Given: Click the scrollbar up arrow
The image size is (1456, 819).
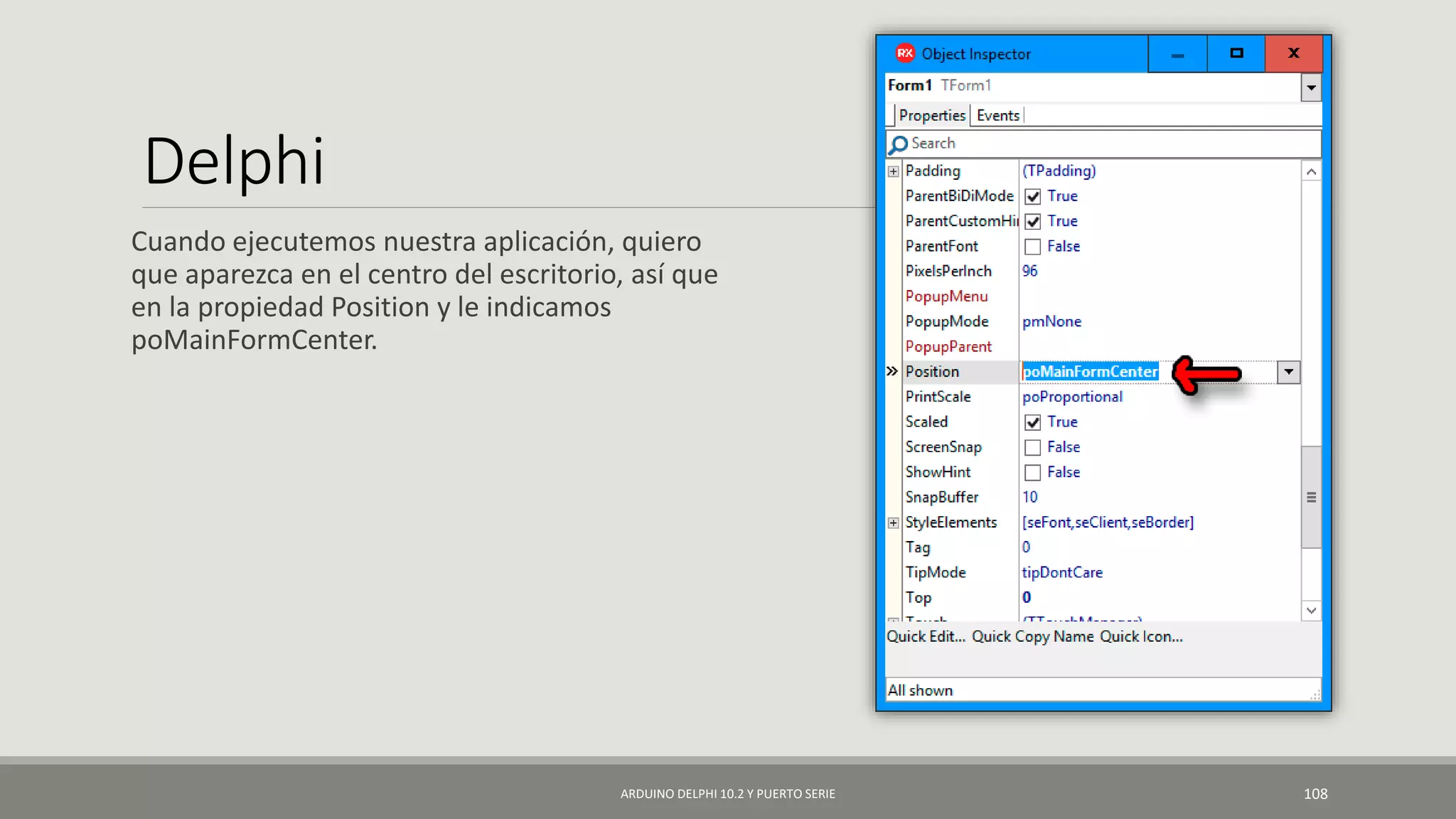Looking at the screenshot, I should [1312, 172].
